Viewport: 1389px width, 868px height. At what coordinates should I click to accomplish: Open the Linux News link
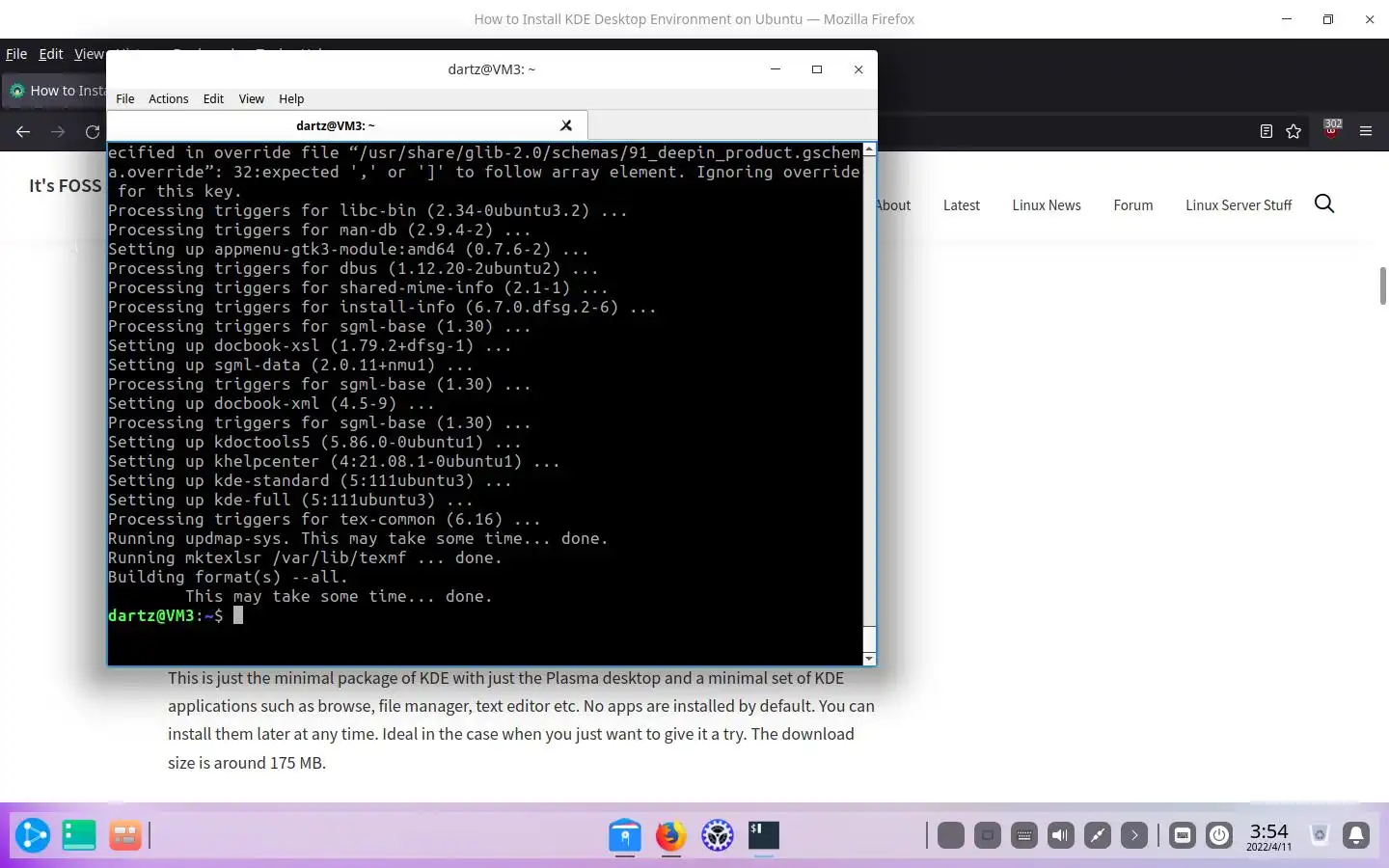point(1047,205)
